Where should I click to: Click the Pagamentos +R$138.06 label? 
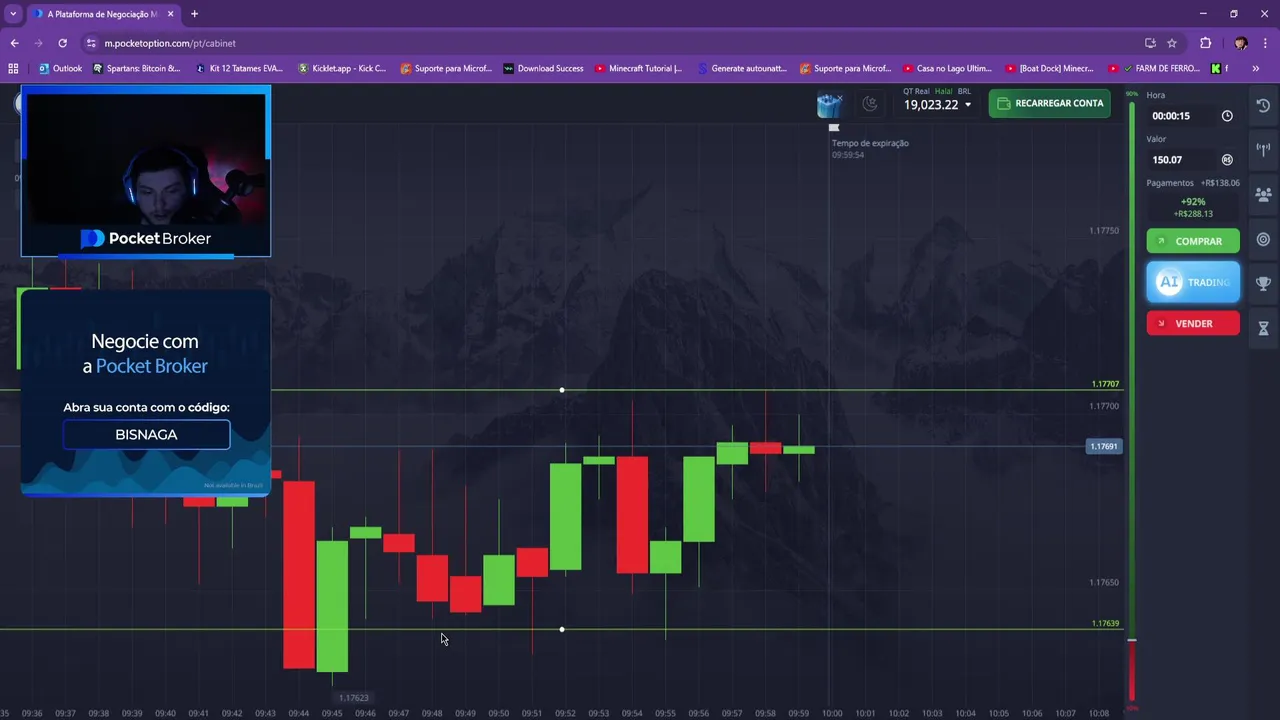[1193, 183]
